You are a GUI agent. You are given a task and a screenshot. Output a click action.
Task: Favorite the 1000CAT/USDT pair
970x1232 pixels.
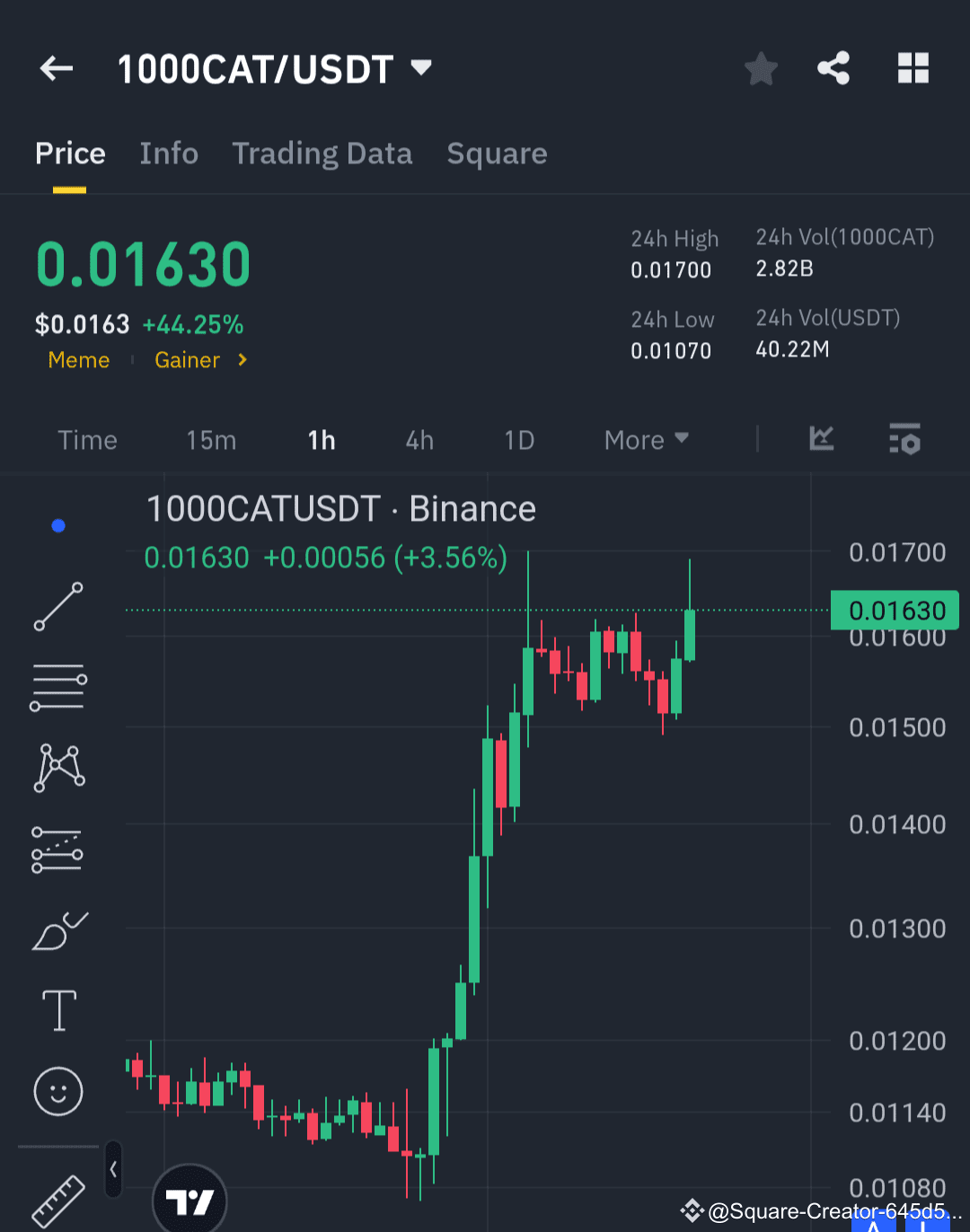pos(761,67)
